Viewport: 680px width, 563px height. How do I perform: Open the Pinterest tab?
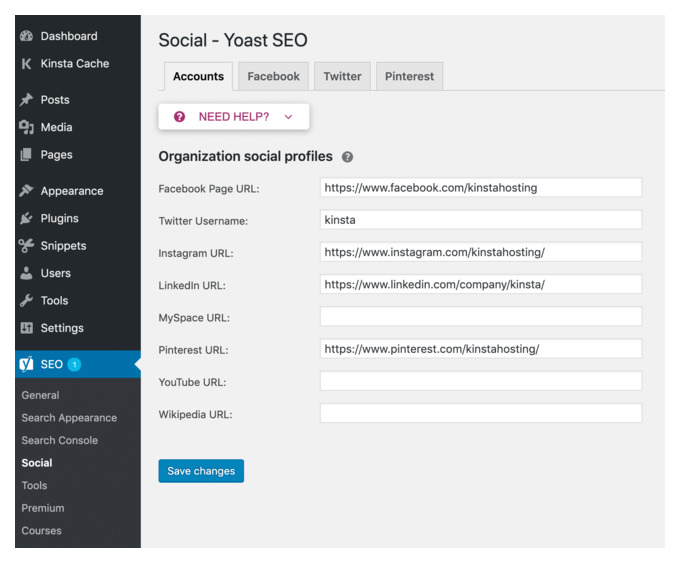pos(409,76)
